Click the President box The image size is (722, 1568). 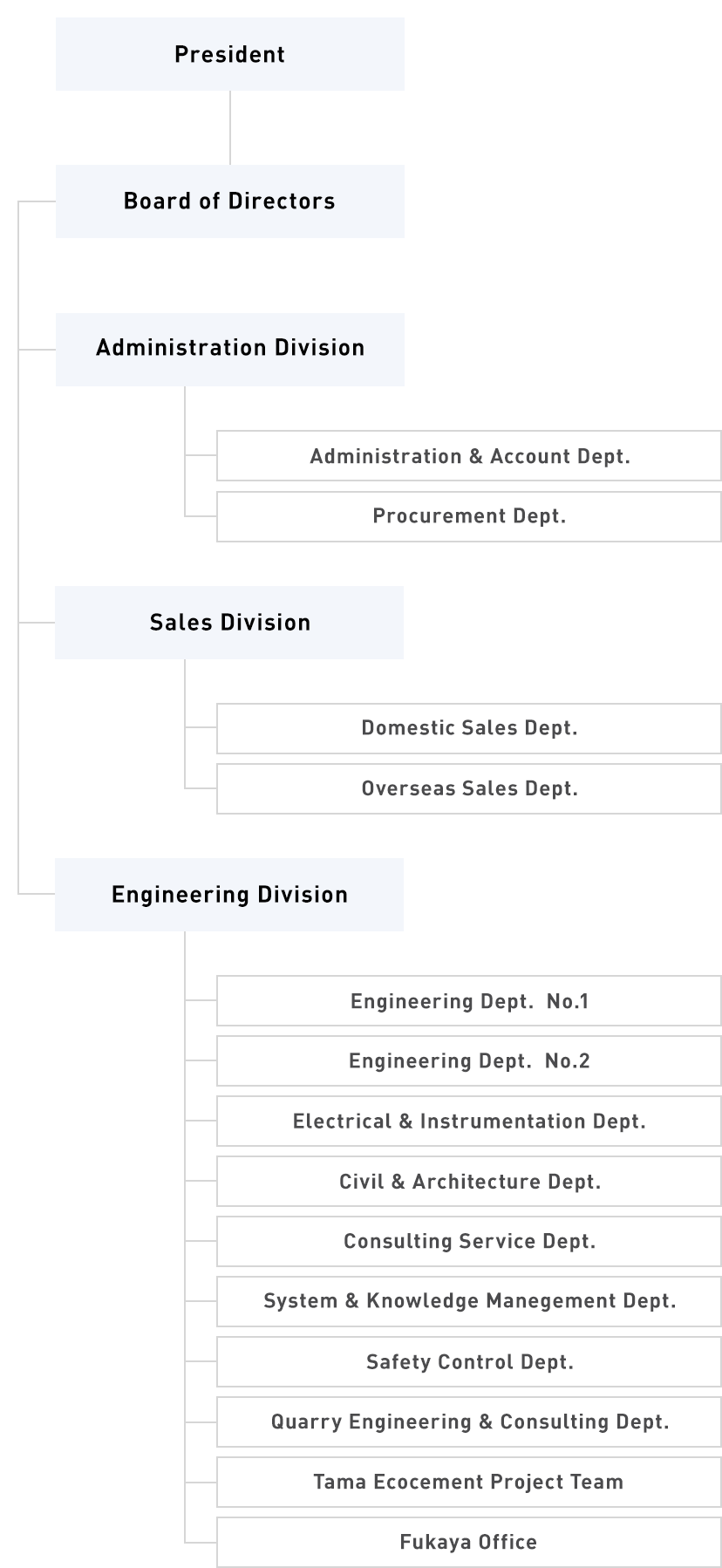(x=229, y=54)
